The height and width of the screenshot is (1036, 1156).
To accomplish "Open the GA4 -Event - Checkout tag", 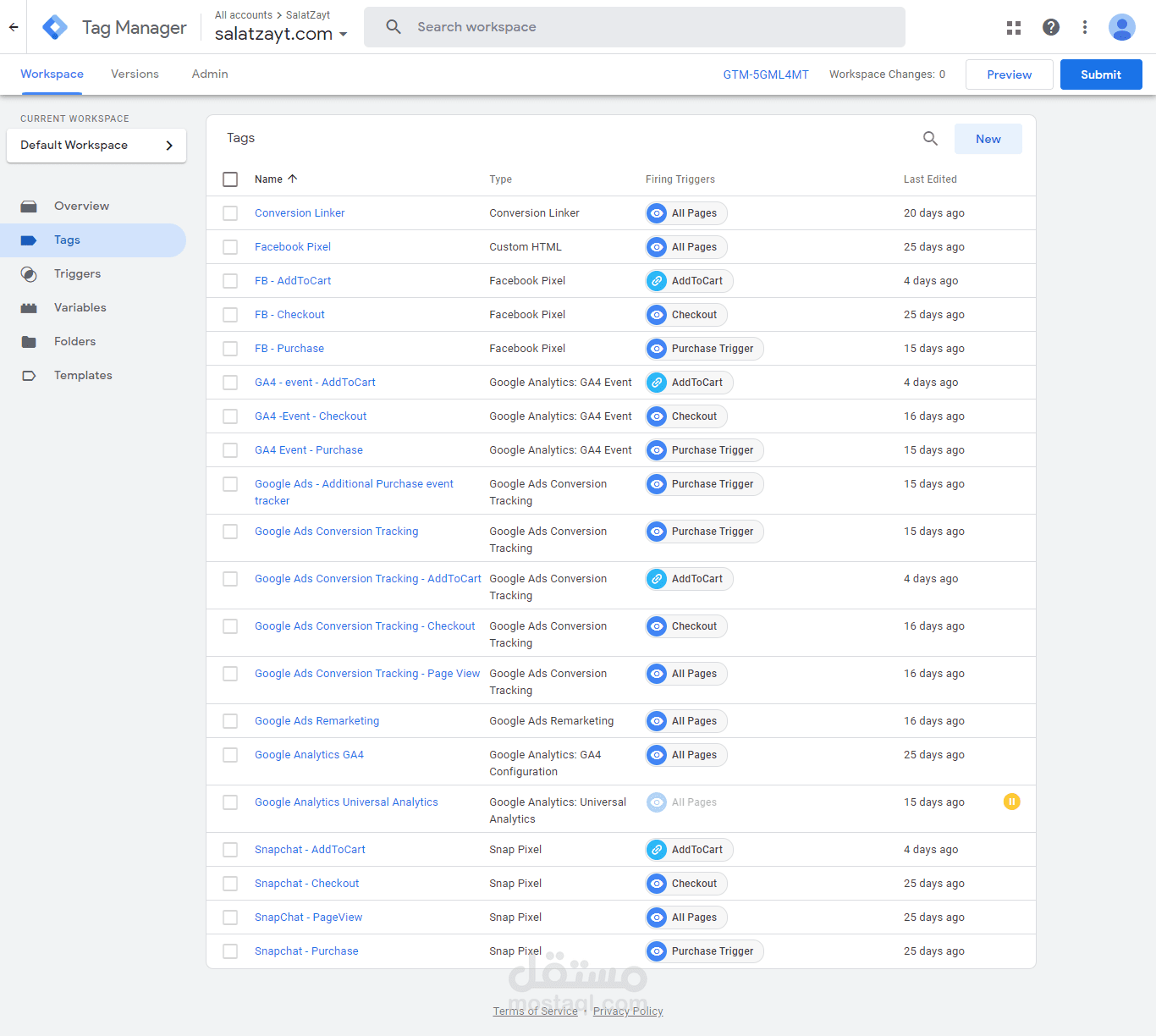I will [311, 416].
